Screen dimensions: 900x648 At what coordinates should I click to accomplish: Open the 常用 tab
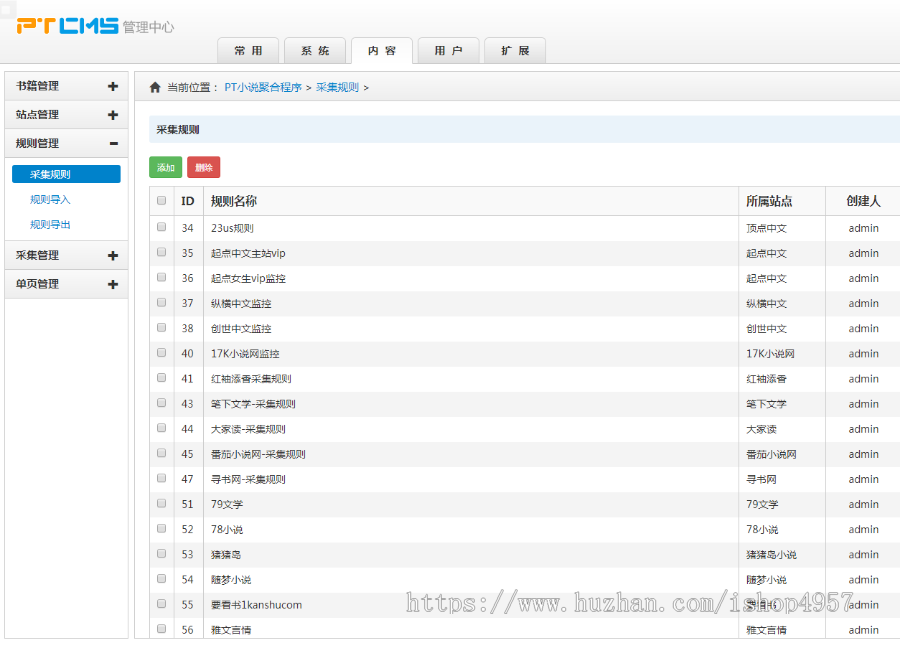tap(248, 51)
